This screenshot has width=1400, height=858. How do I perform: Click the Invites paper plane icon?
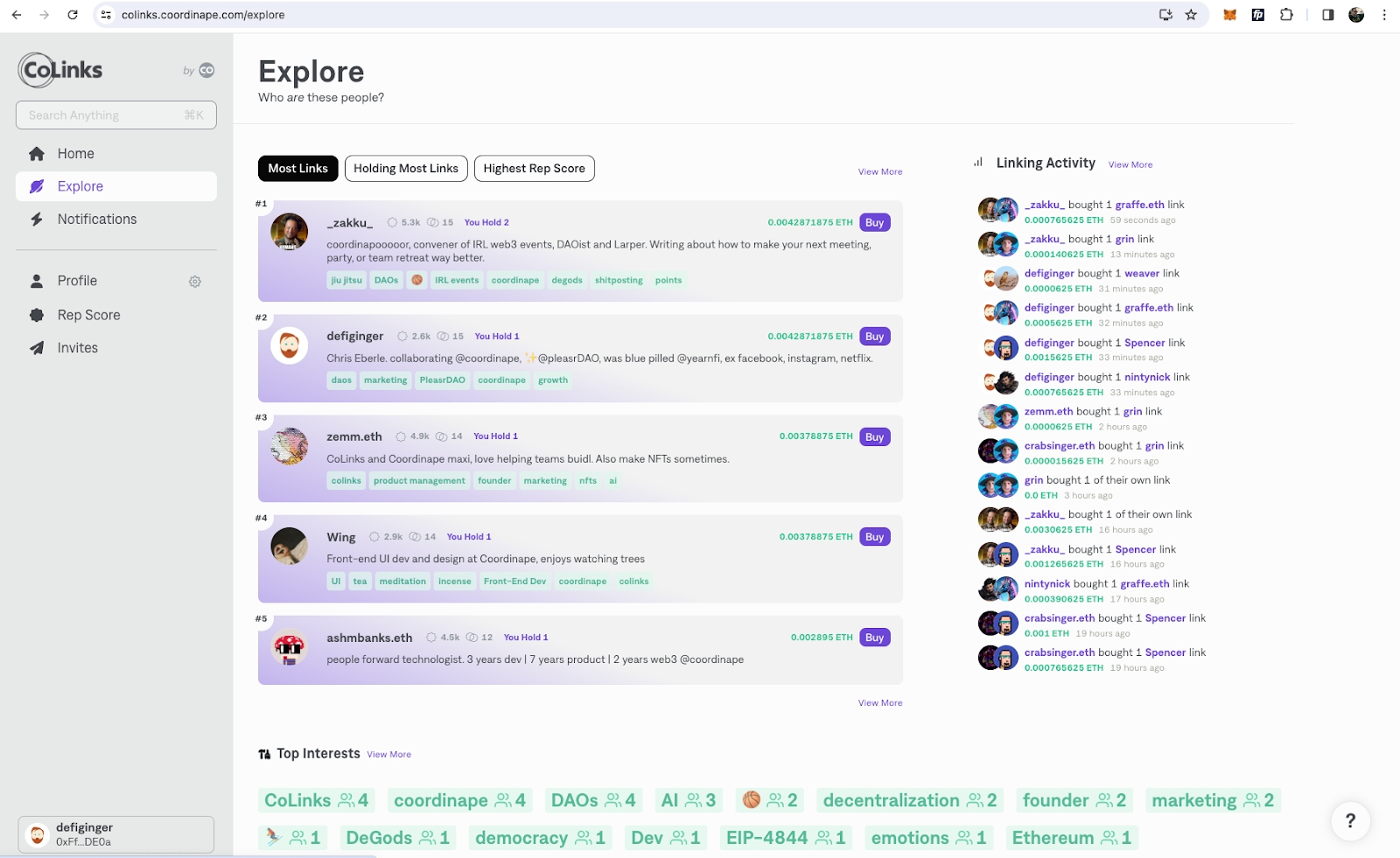(37, 348)
